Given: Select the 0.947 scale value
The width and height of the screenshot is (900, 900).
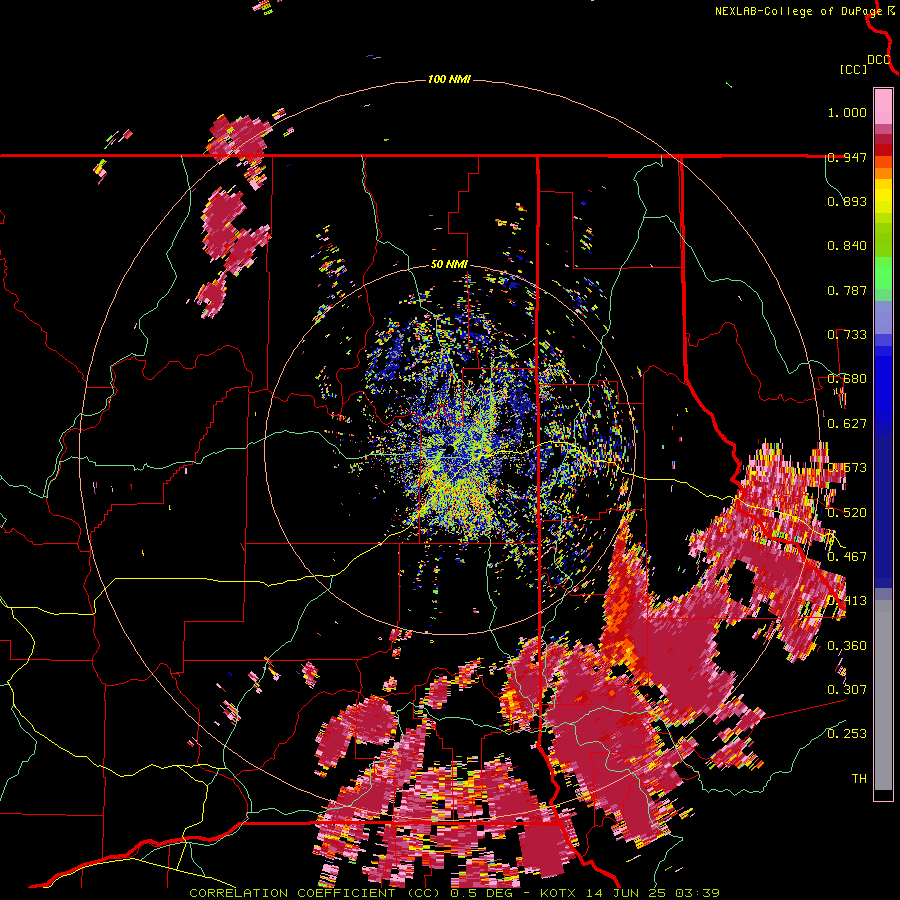Looking at the screenshot, I should click(847, 157).
